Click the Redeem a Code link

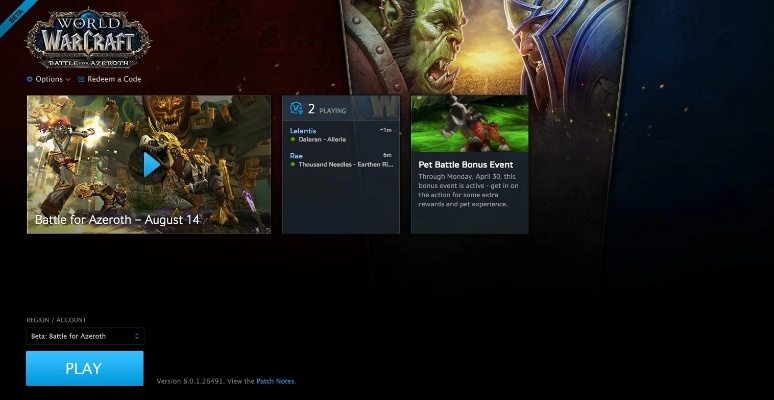[x=113, y=79]
